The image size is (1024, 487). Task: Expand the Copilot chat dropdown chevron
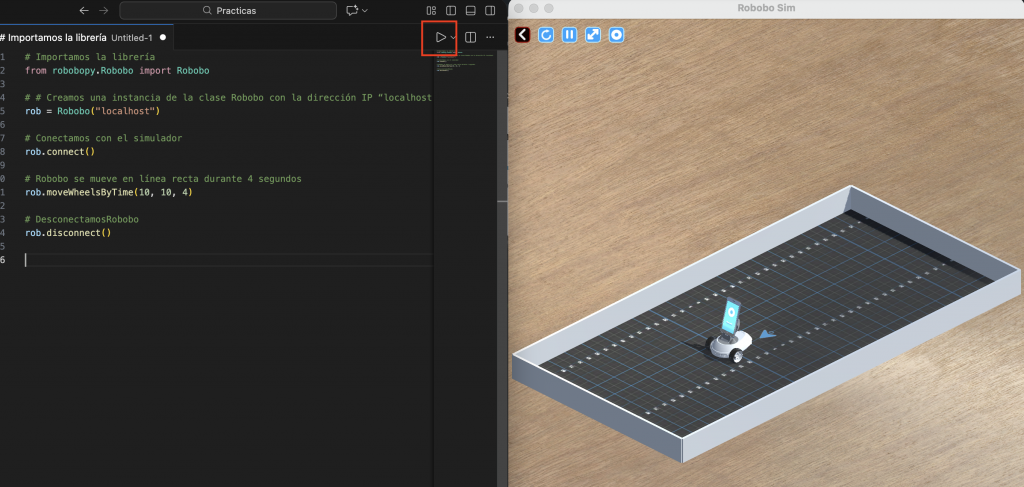pyautogui.click(x=365, y=10)
